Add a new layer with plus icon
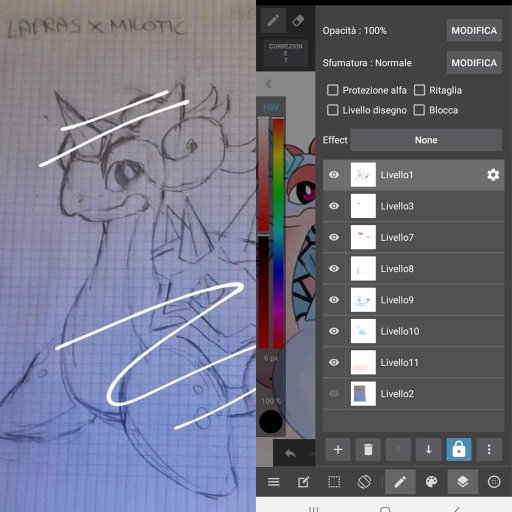Viewport: 512px width, 512px height. 338,449
